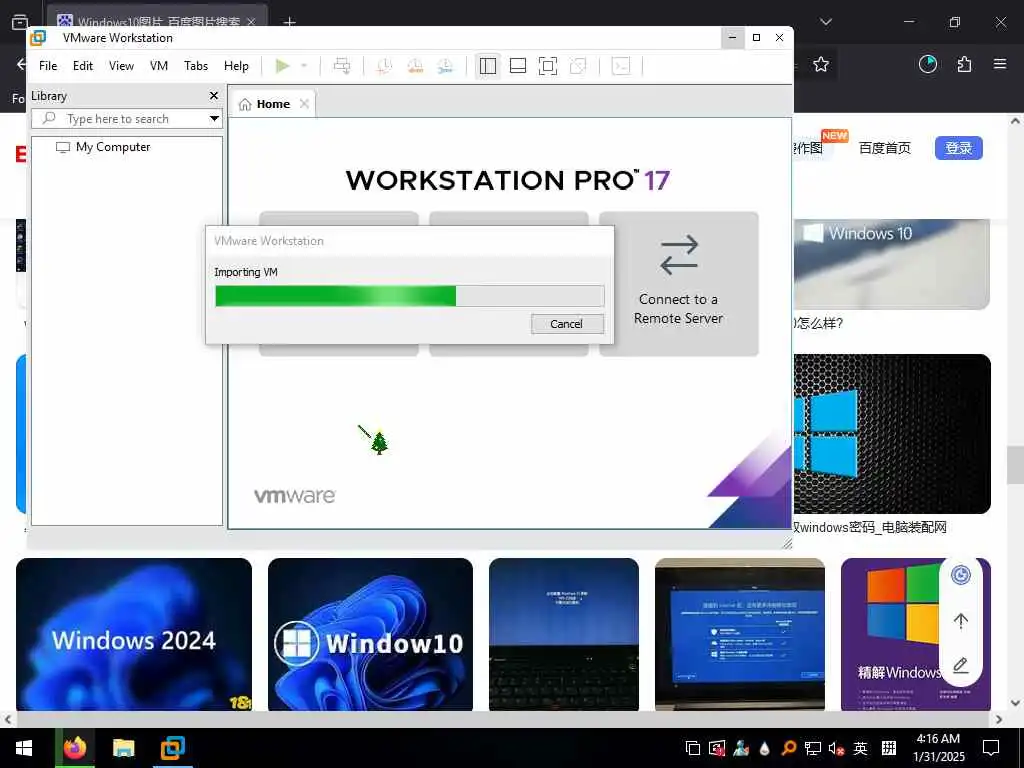Screen dimensions: 1024x768
Task: Click the circular floating icon above the arrow
Action: click(x=960, y=575)
